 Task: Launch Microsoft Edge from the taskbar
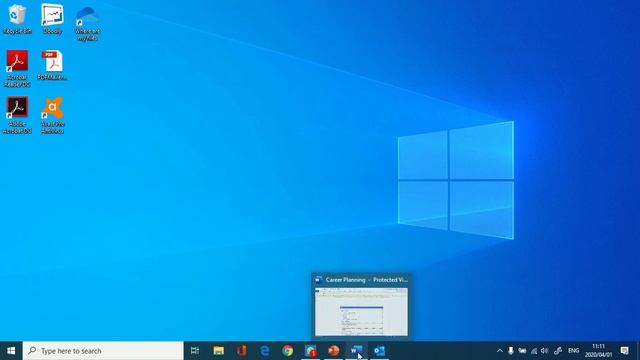click(x=265, y=351)
